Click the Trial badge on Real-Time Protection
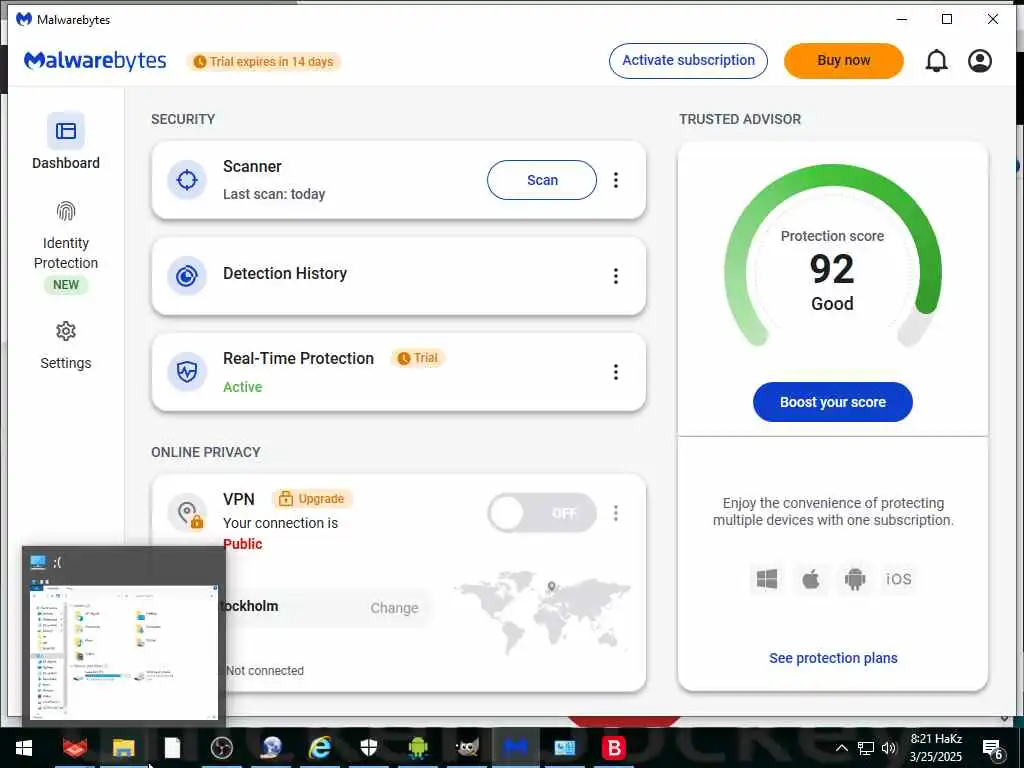 tap(418, 358)
